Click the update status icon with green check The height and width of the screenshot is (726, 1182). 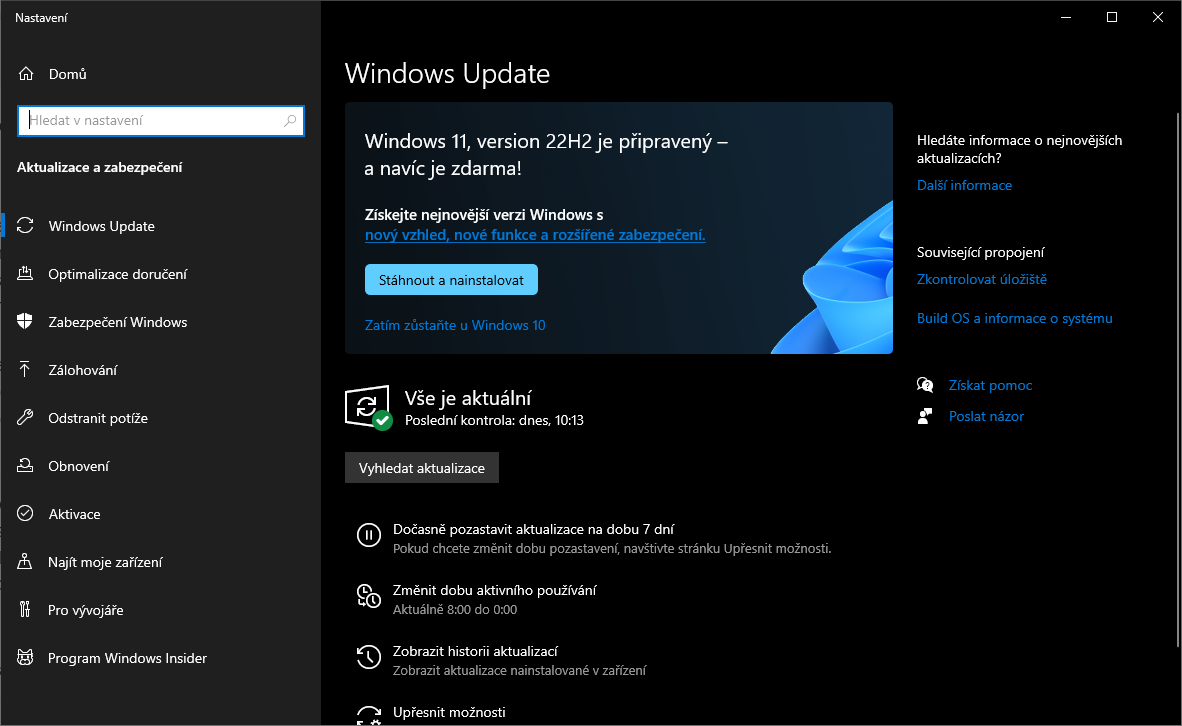369,407
